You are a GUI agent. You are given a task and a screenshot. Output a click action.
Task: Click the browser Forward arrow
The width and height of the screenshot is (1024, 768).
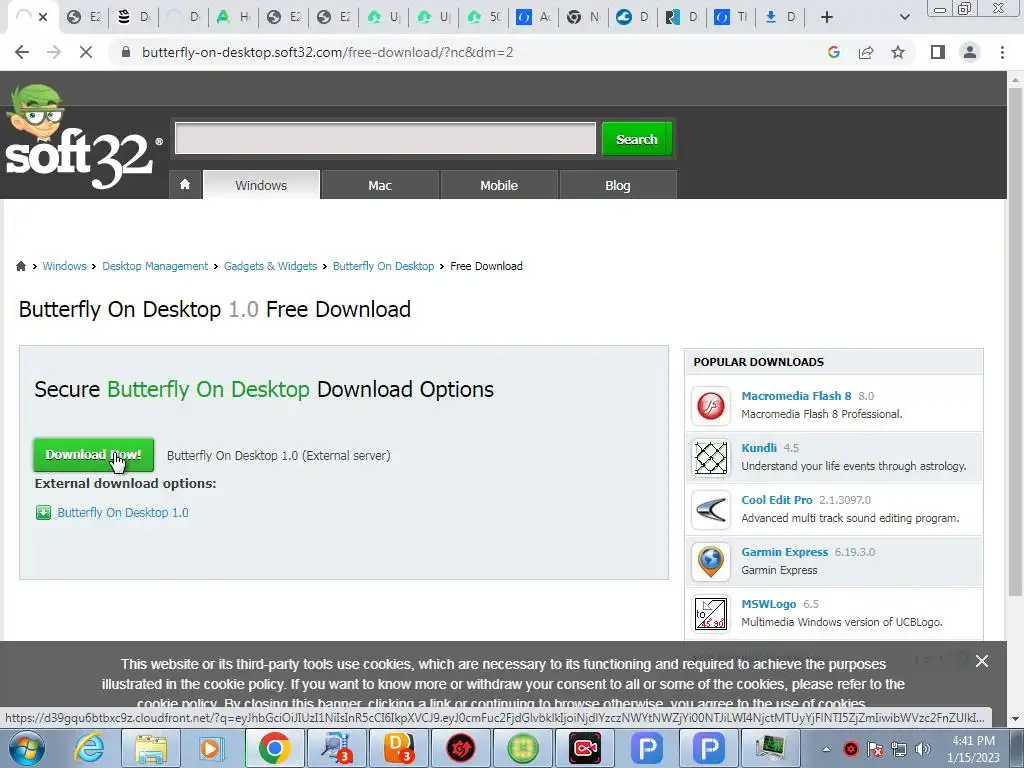pos(54,52)
